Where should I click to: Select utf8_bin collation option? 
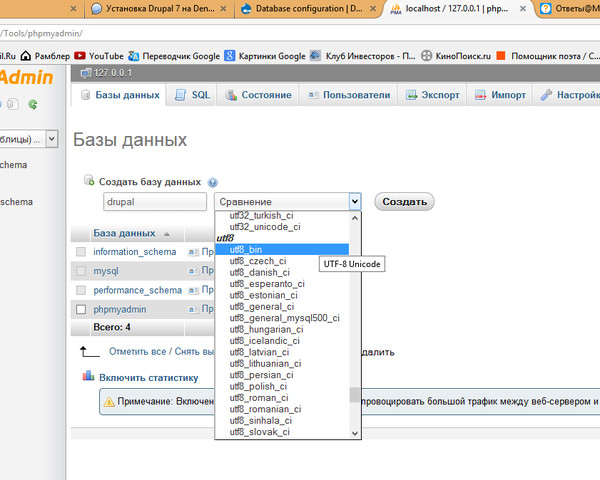[282, 250]
